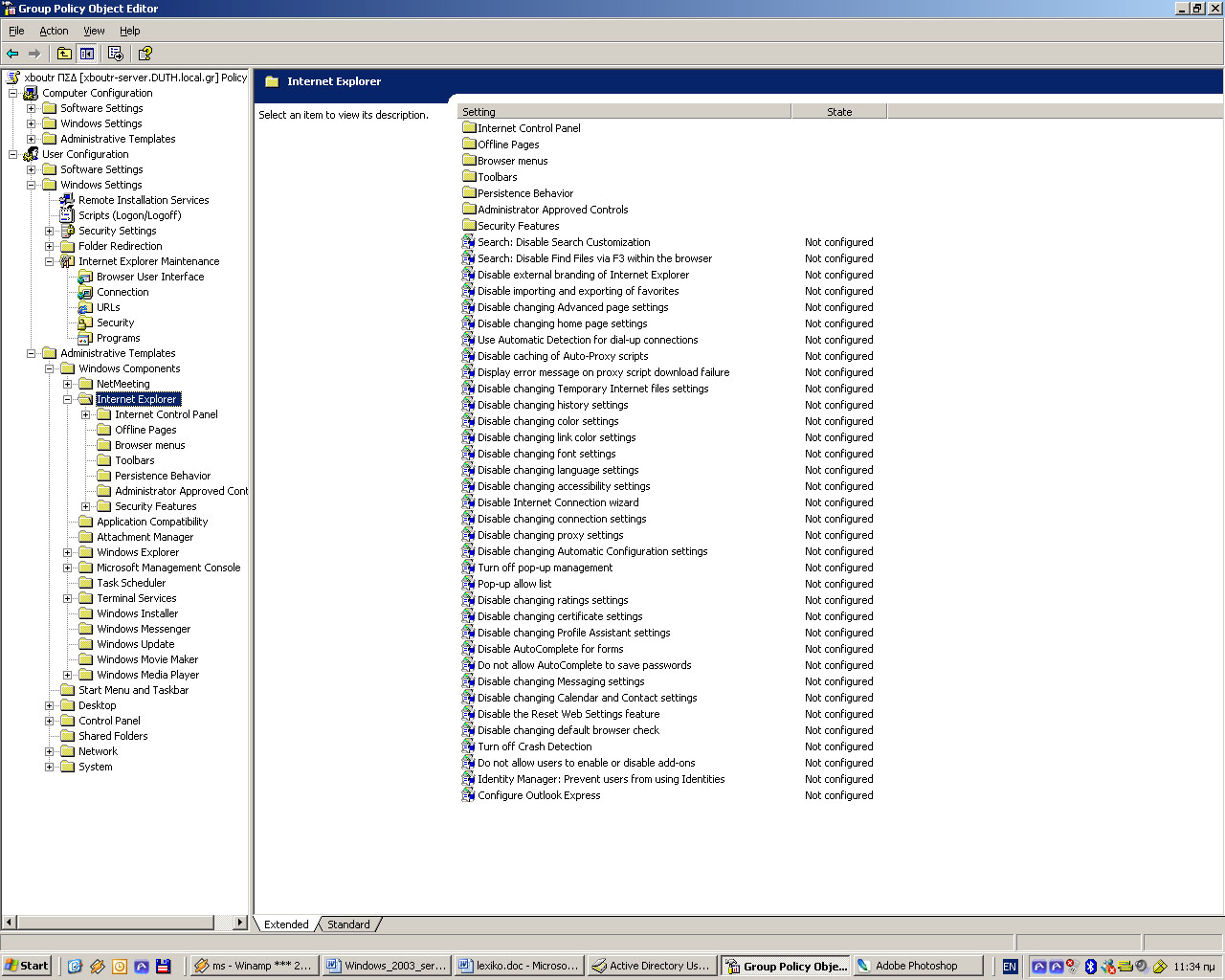Expand the Security Features tree node
The height and width of the screenshot is (980, 1225).
pyautogui.click(x=86, y=506)
